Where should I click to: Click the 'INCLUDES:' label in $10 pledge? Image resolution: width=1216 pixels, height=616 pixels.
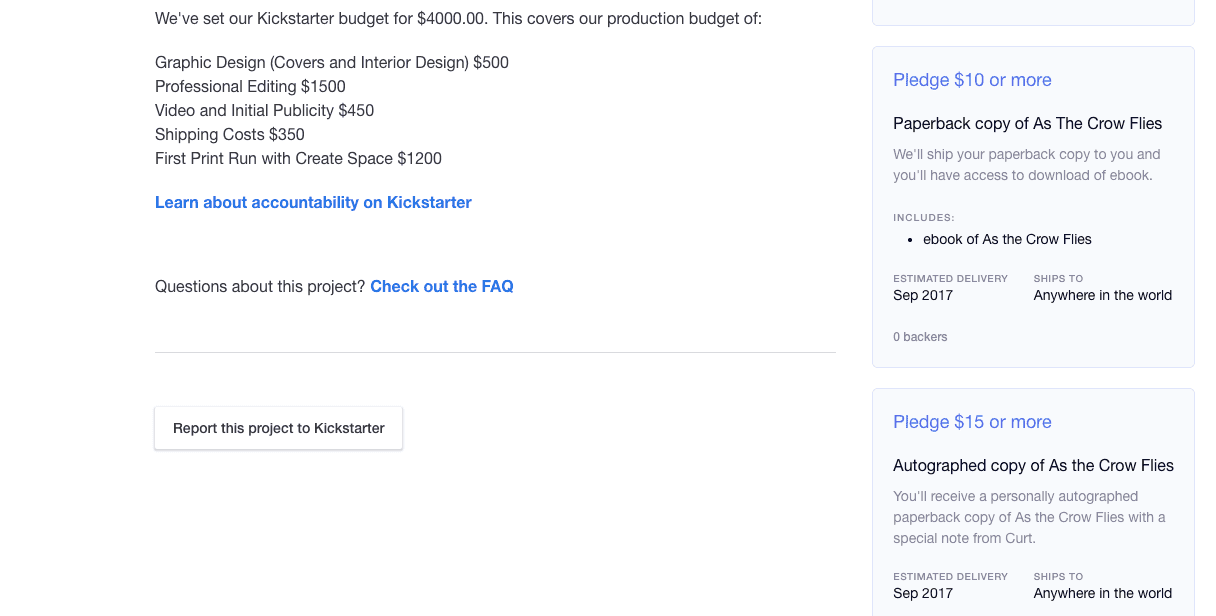pos(924,217)
